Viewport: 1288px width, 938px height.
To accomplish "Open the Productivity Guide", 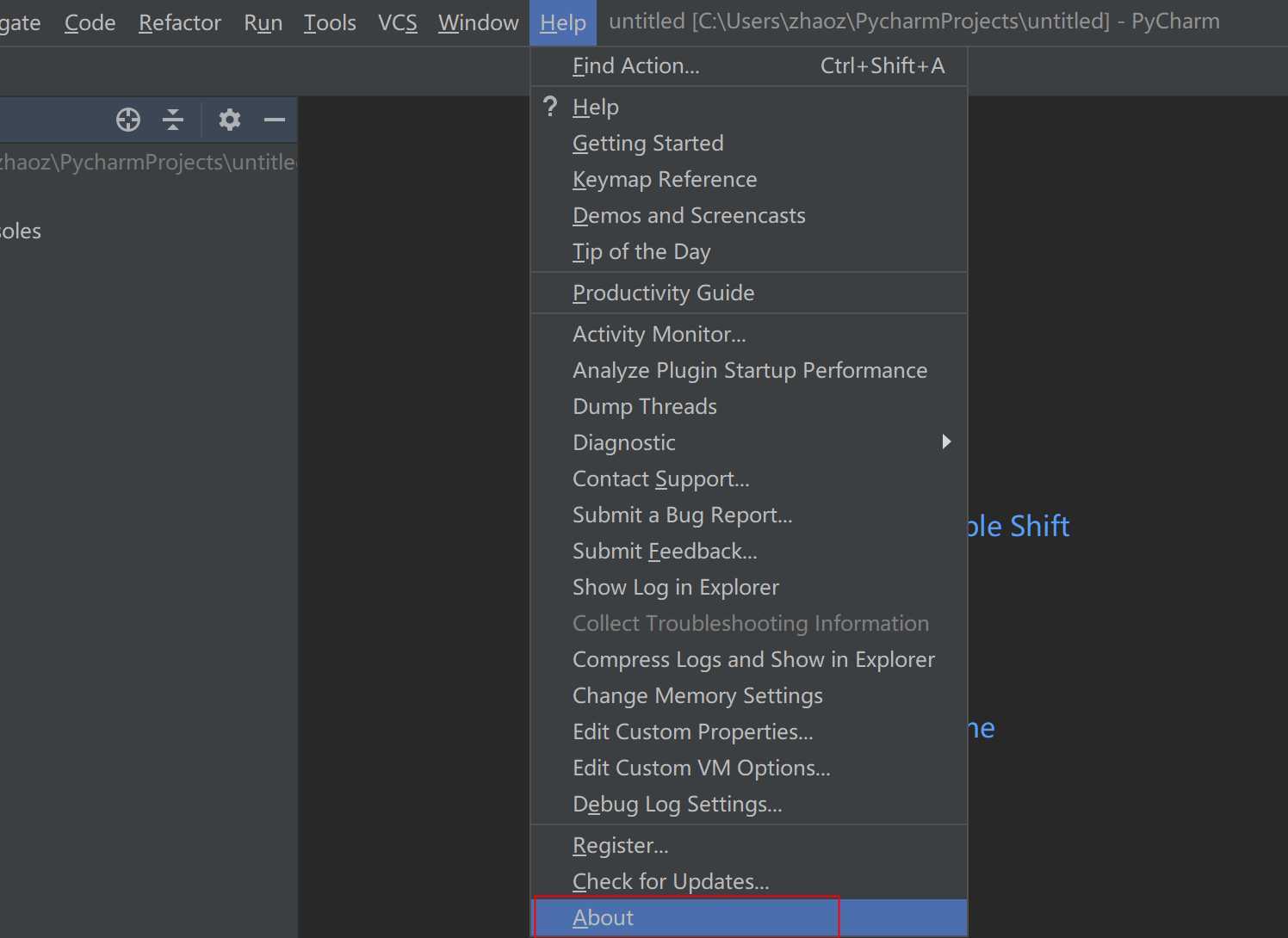I will point(663,293).
